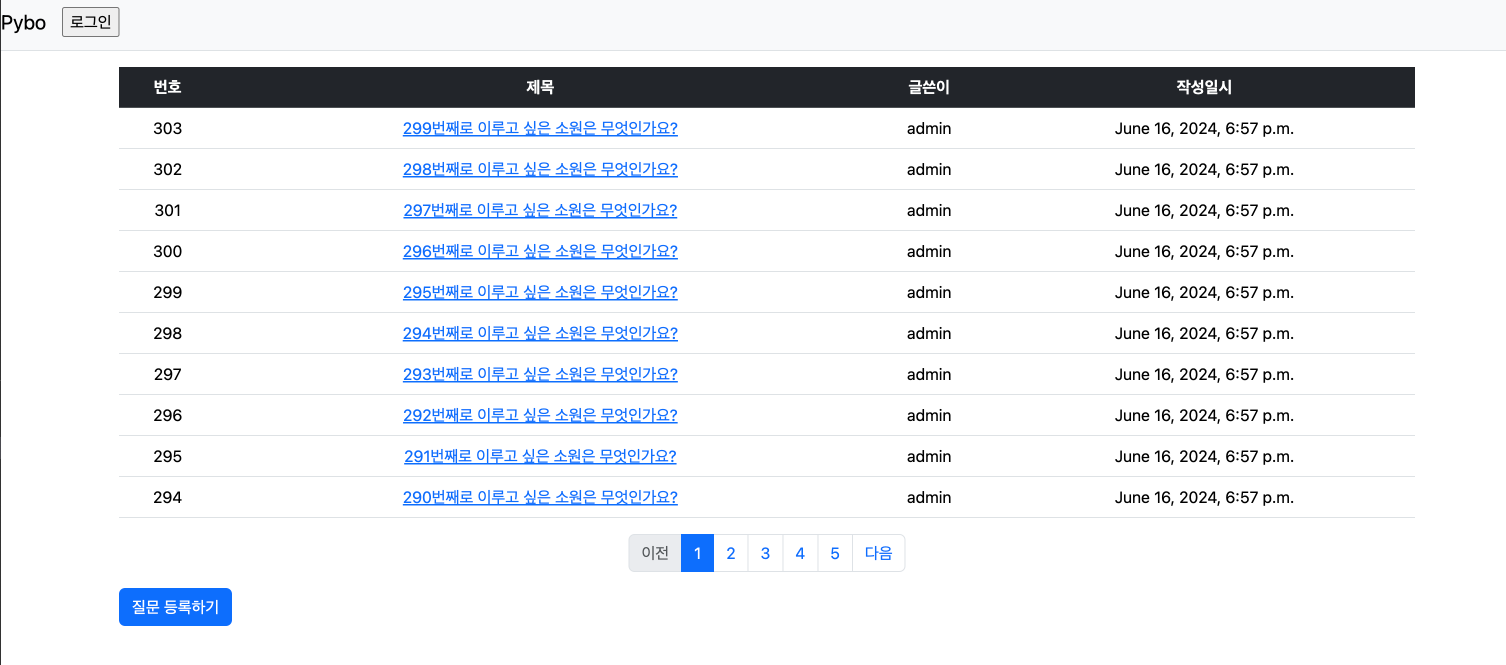
Task: Click row number 302
Action: (168, 169)
